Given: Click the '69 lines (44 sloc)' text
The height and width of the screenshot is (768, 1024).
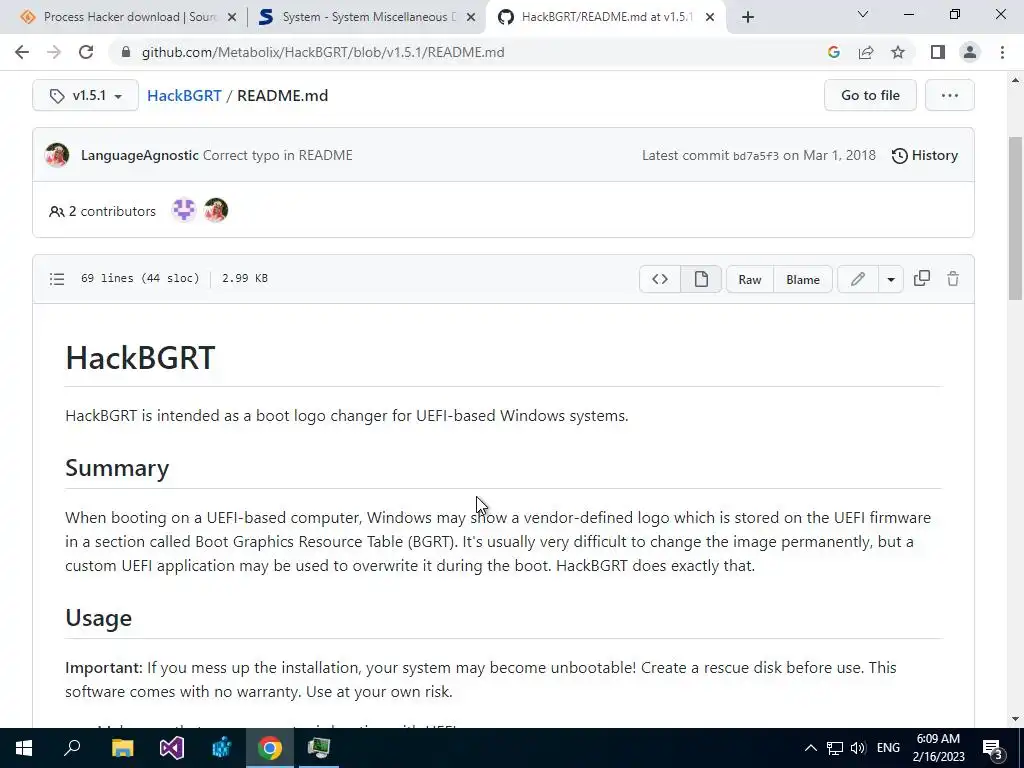Looking at the screenshot, I should click(x=140, y=278).
